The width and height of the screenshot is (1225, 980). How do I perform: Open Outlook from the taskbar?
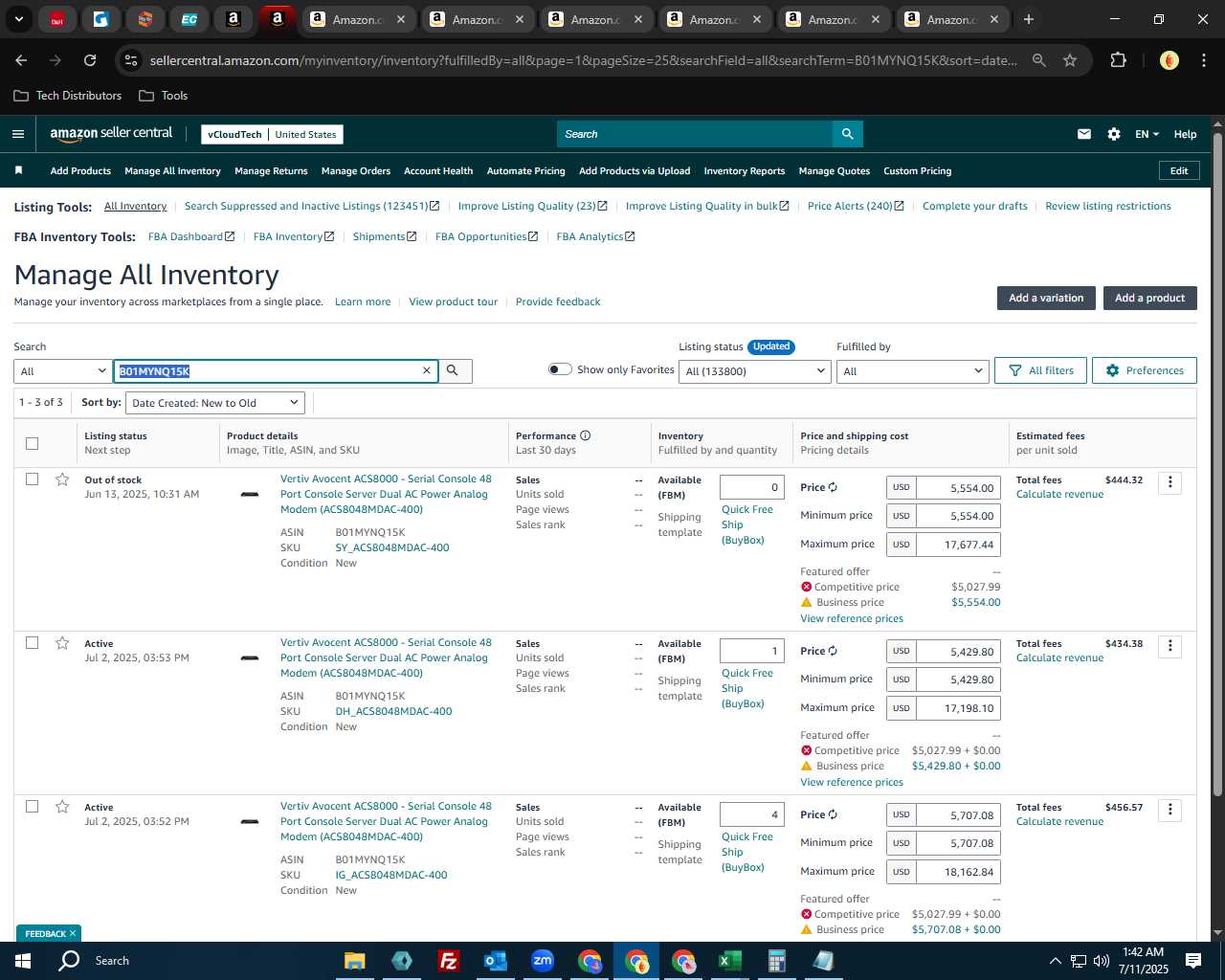pos(495,961)
